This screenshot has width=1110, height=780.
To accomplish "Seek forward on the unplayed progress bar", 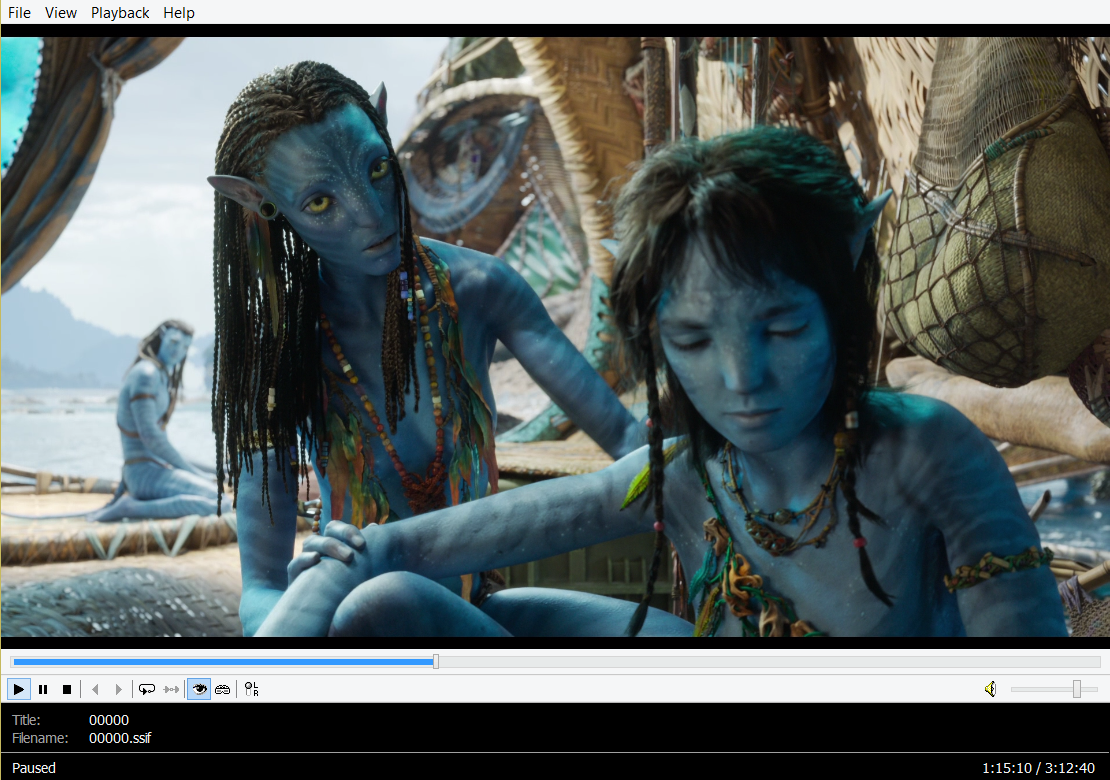I will [769, 662].
